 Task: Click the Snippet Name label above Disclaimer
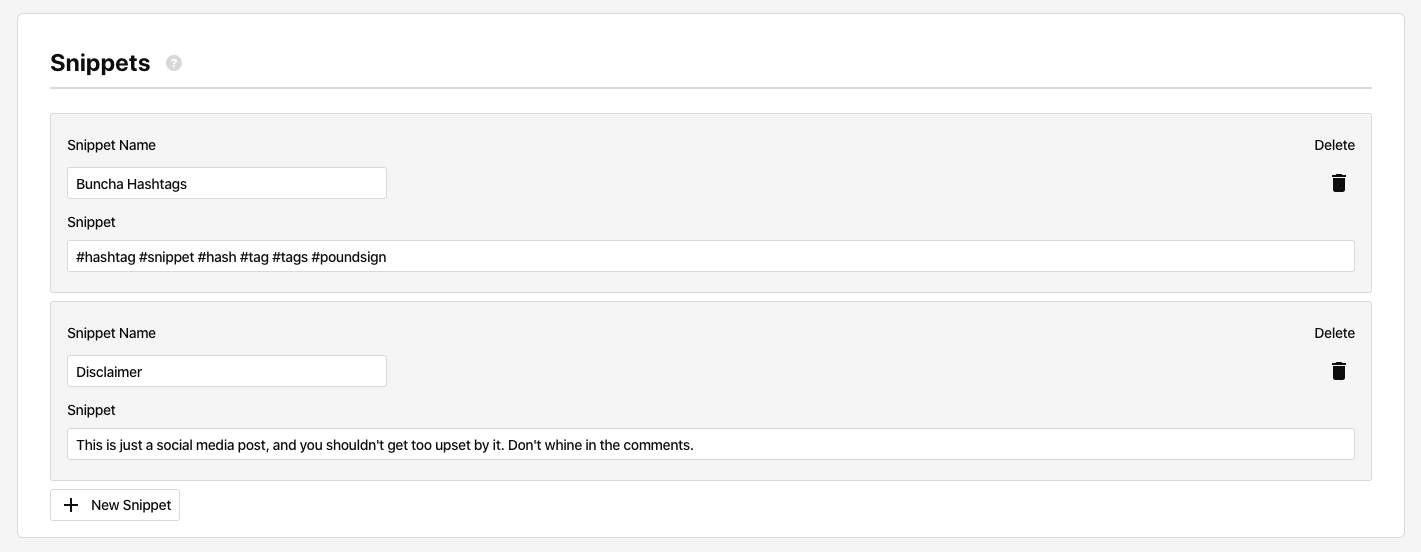(x=111, y=333)
